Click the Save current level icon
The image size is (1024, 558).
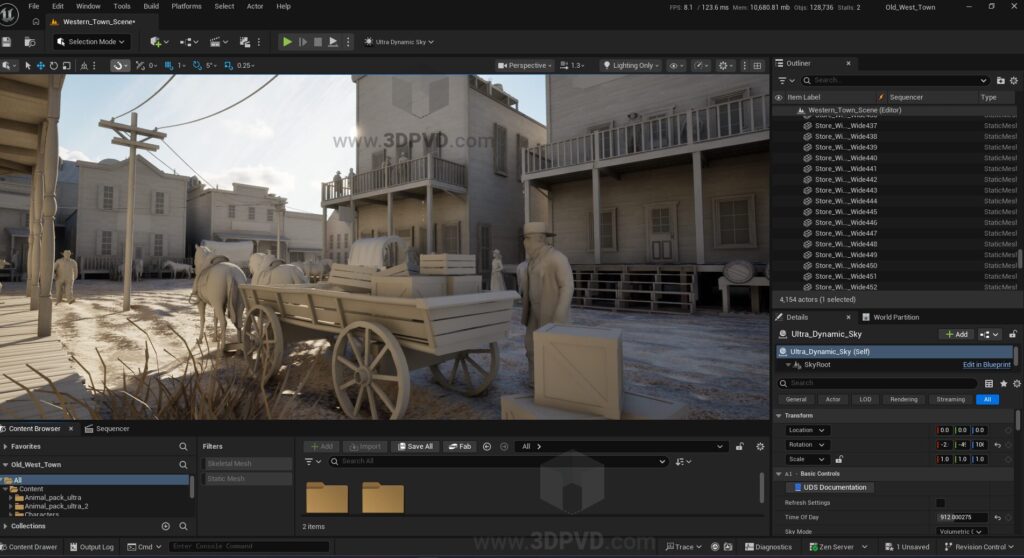(7, 42)
